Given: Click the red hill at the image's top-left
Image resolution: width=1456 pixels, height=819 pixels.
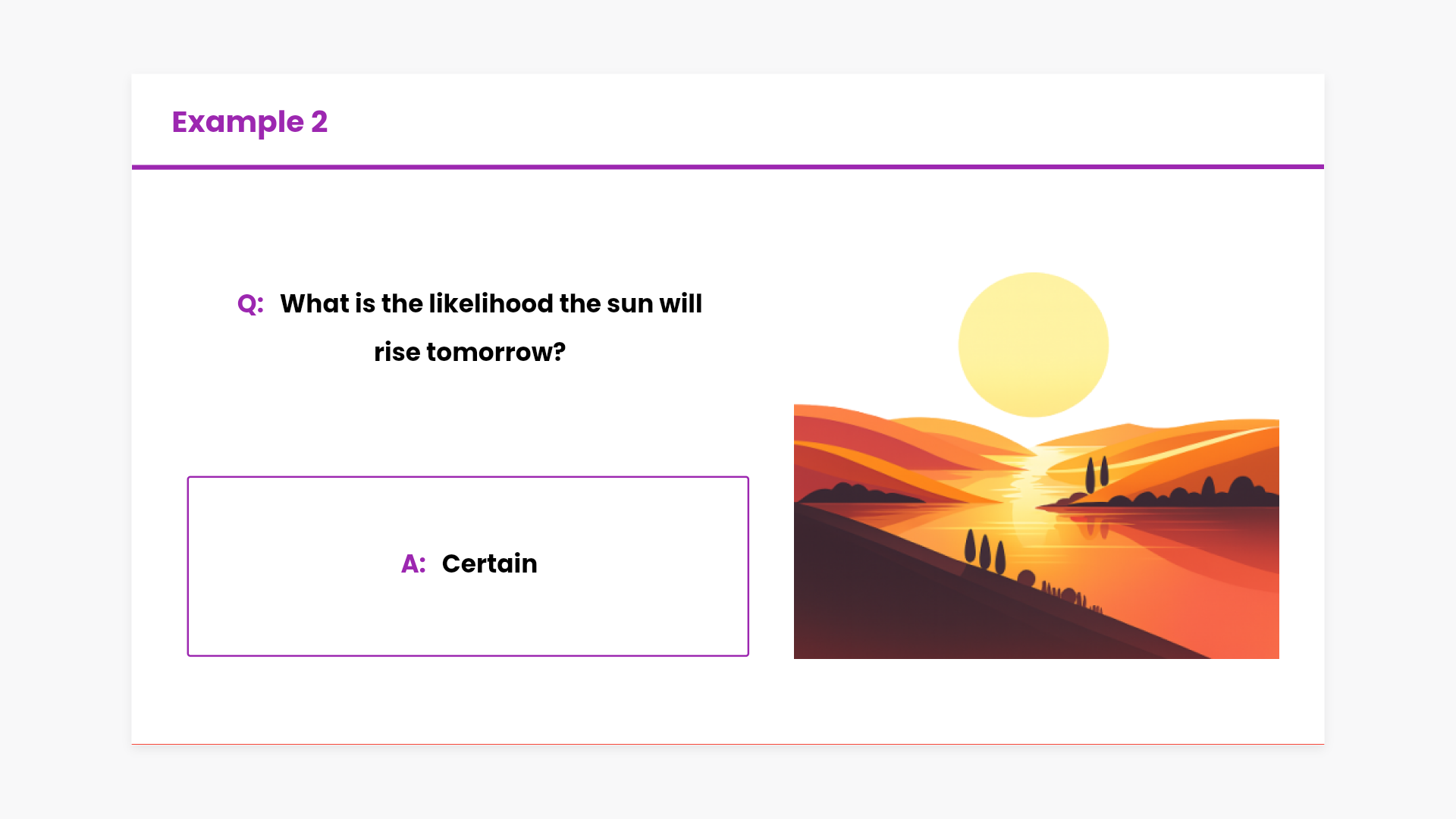Looking at the screenshot, I should pos(834,432).
